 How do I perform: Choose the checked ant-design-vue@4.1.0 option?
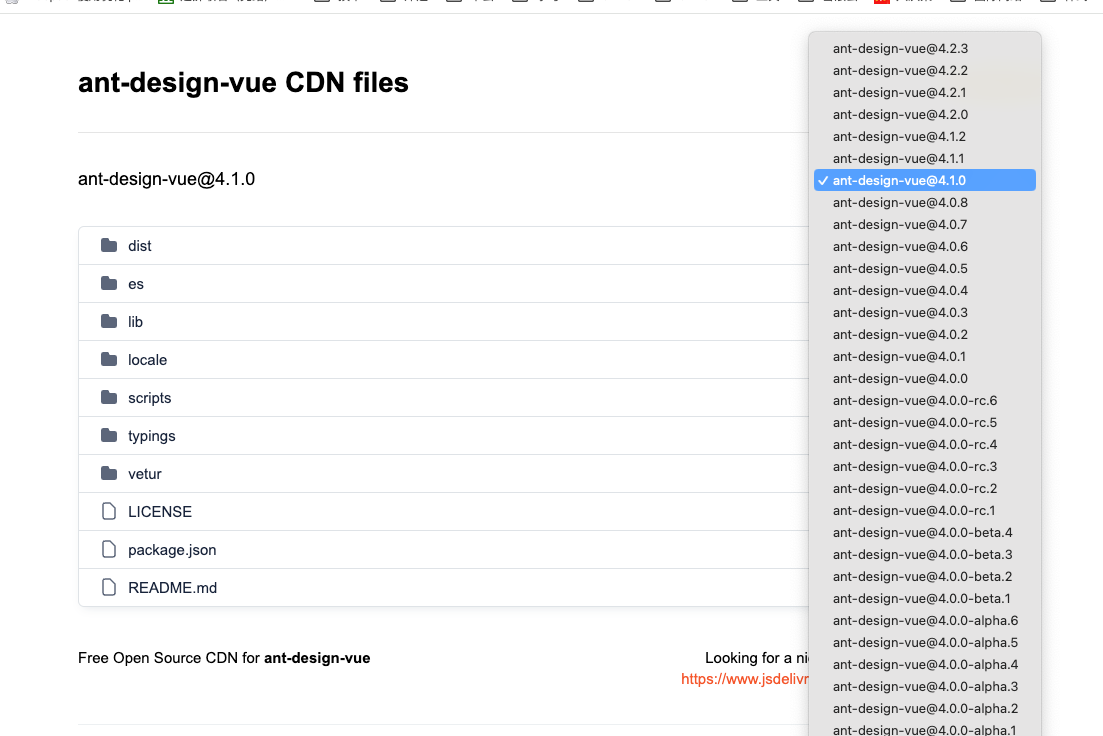click(924, 180)
